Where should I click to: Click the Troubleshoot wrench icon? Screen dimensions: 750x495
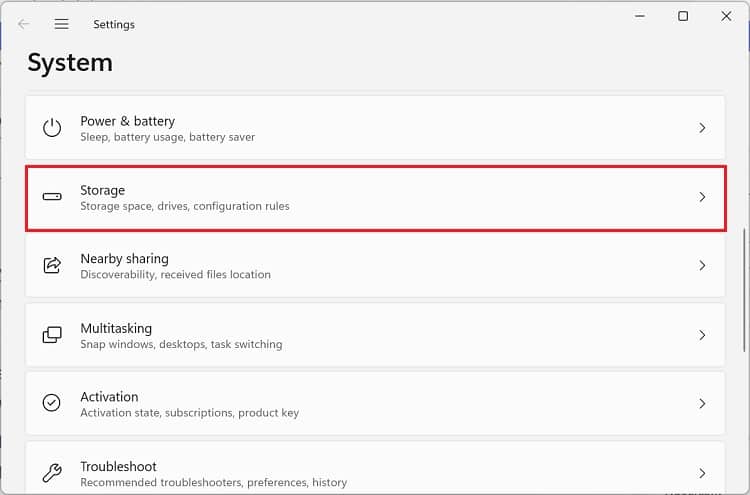(x=52, y=473)
